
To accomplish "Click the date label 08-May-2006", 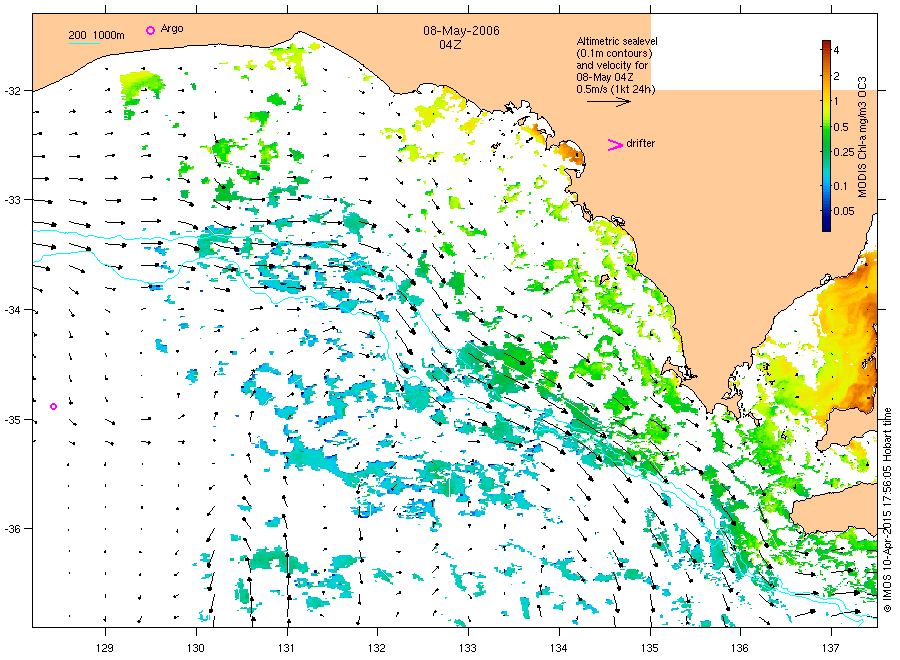I will pyautogui.click(x=461, y=31).
